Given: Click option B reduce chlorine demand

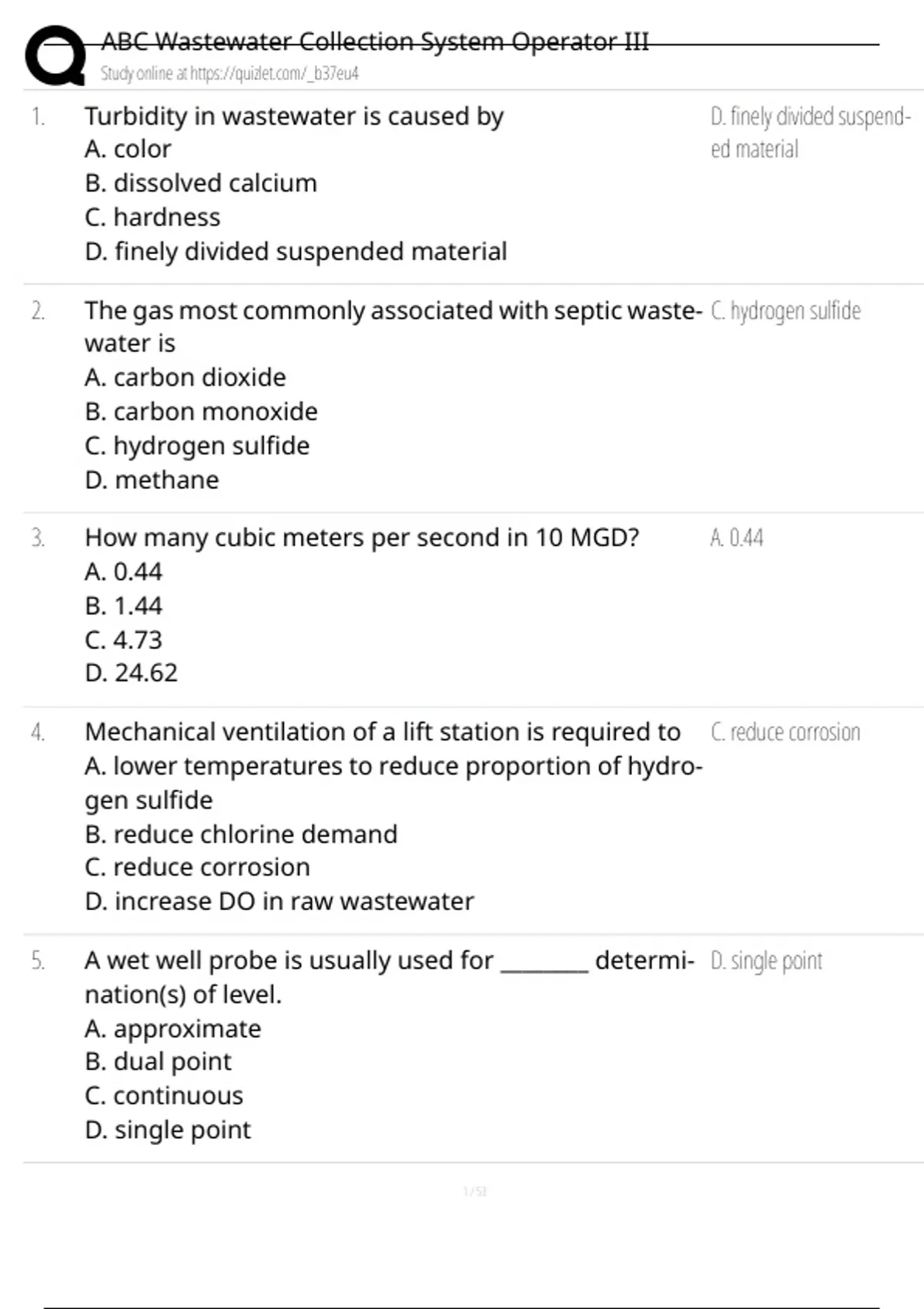Looking at the screenshot, I should click(x=241, y=835).
